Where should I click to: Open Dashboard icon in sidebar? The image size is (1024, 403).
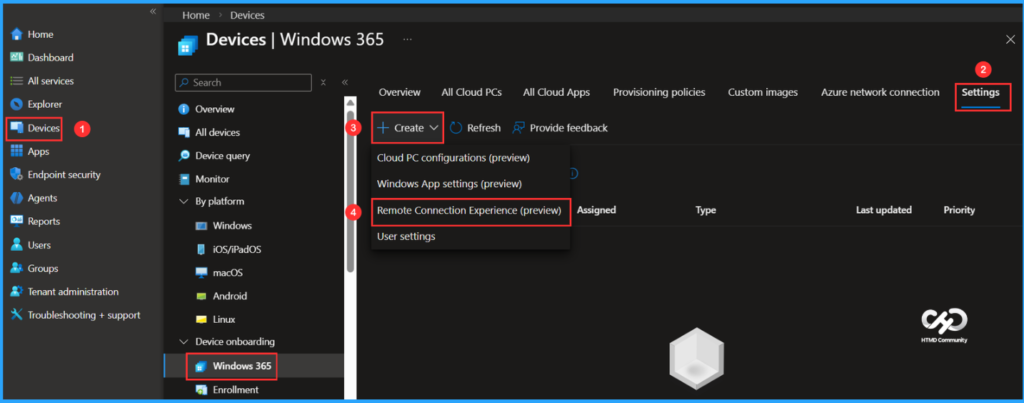(x=17, y=57)
